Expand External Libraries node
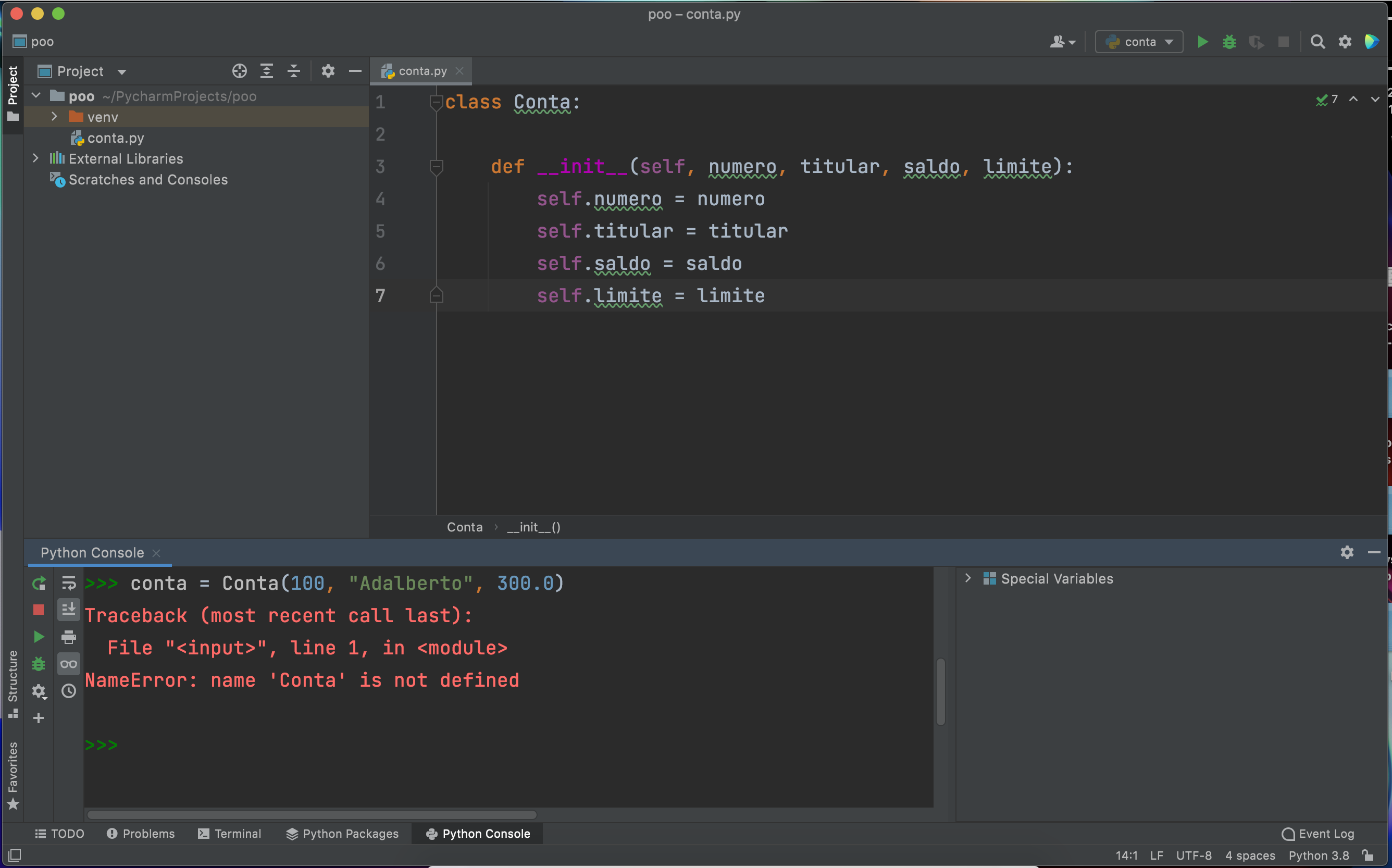 tap(36, 158)
